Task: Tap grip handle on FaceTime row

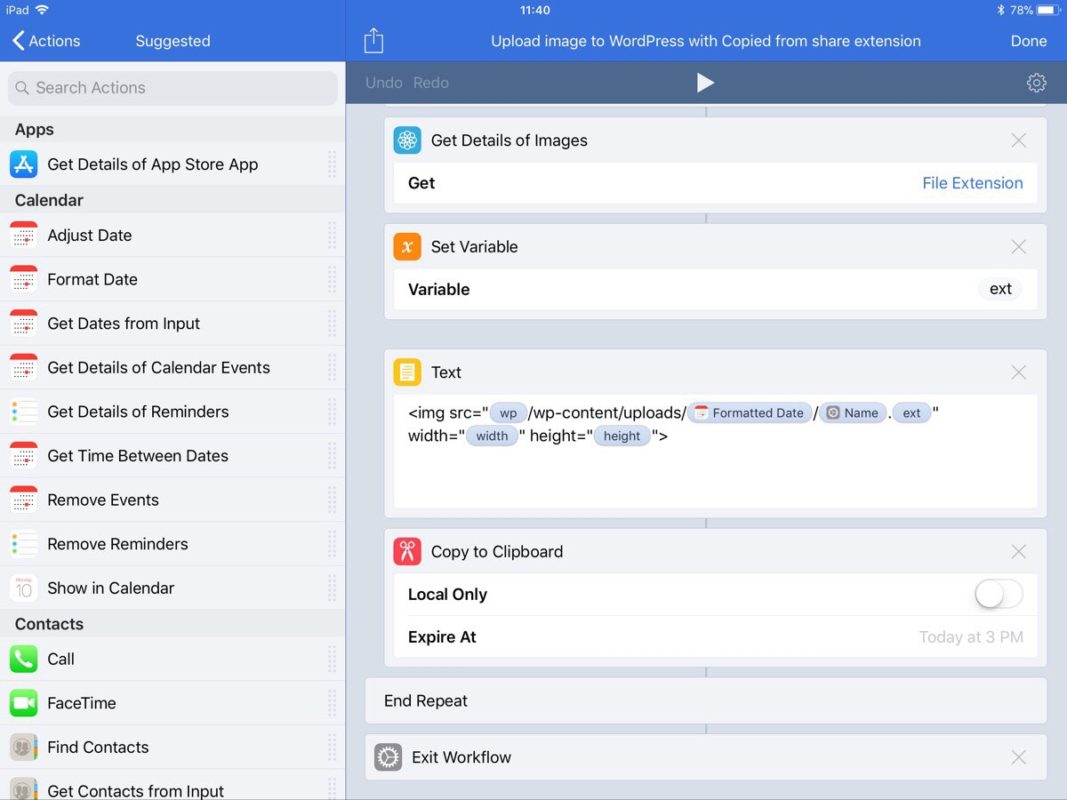Action: point(331,703)
